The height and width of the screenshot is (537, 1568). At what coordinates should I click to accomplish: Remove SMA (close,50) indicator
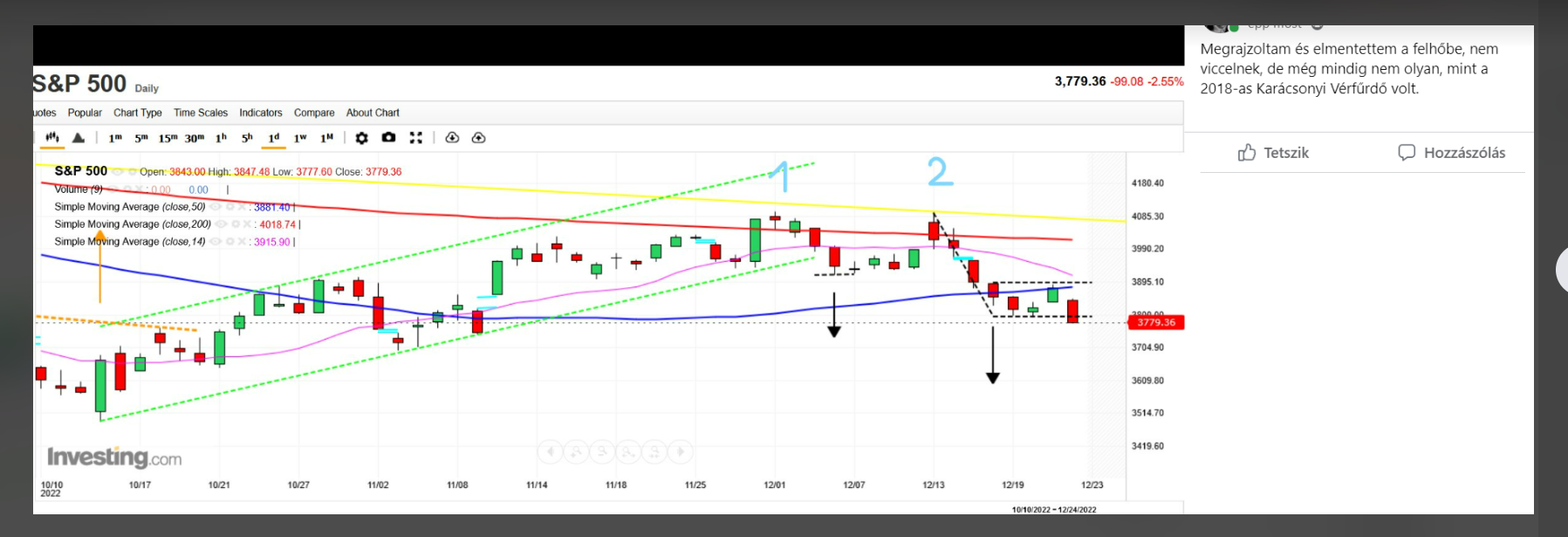[242, 207]
